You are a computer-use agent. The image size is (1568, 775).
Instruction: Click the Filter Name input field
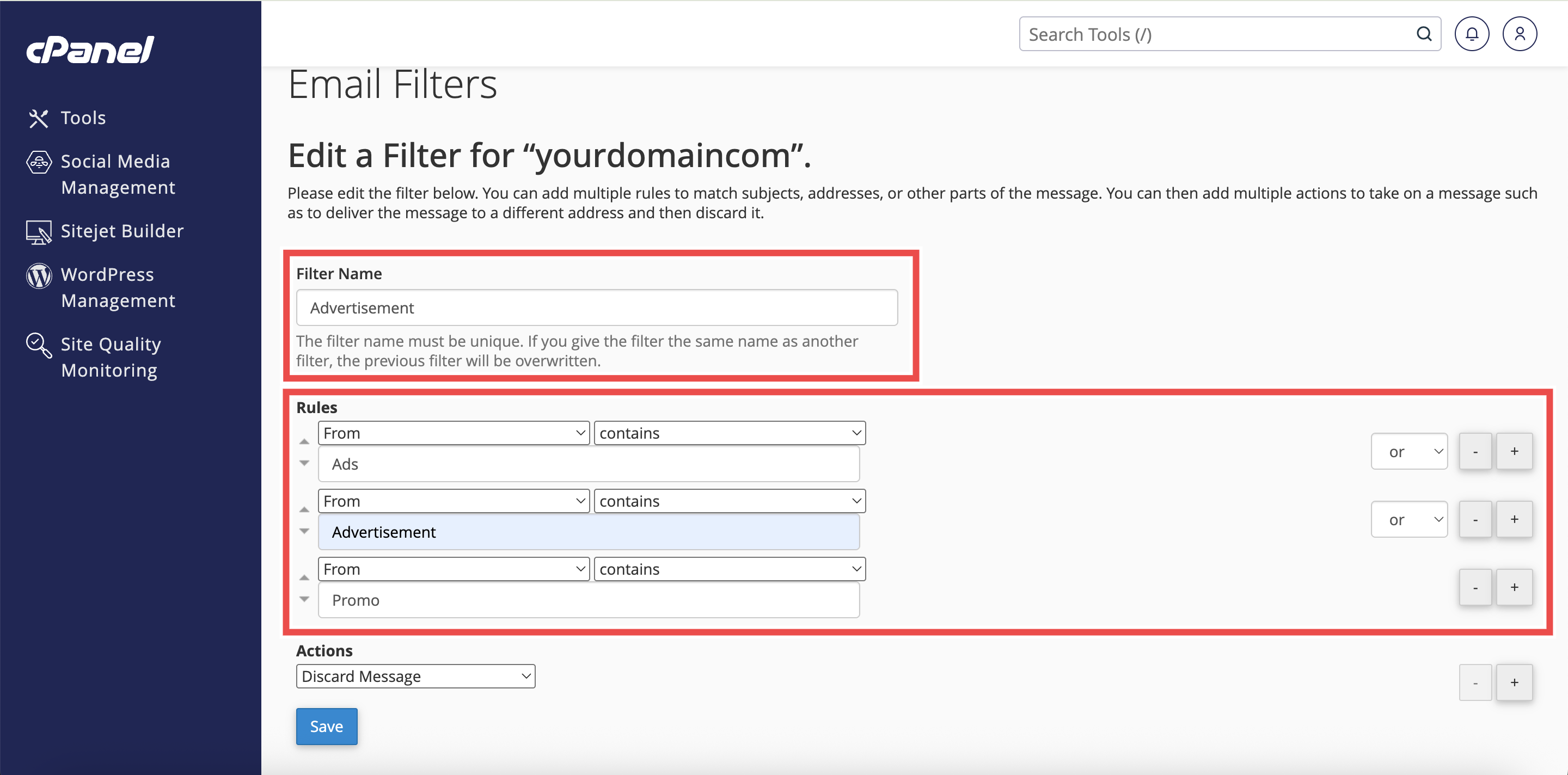tap(597, 308)
